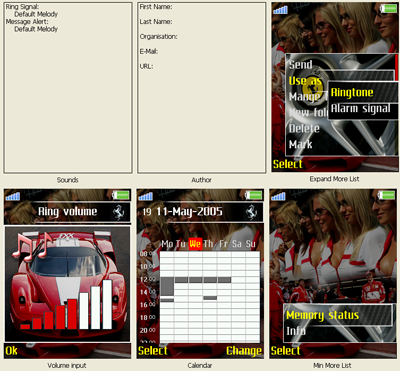The width and height of the screenshot is (400, 371).
Task: Click signal strength icon in Calendar preview
Action: point(145,196)
